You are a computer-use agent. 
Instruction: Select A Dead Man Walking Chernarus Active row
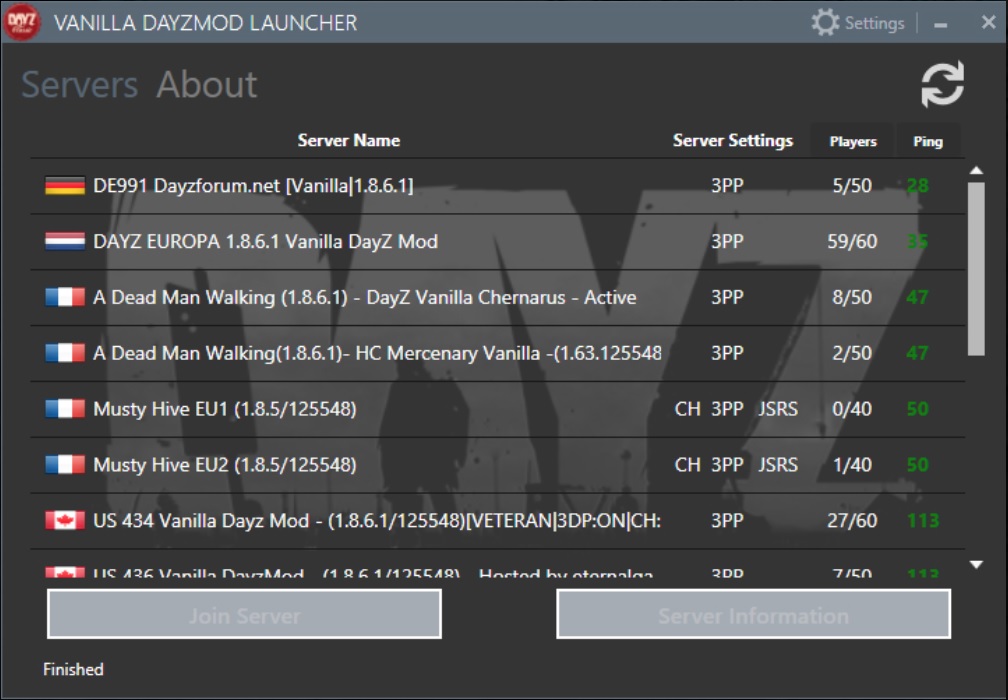[498, 298]
